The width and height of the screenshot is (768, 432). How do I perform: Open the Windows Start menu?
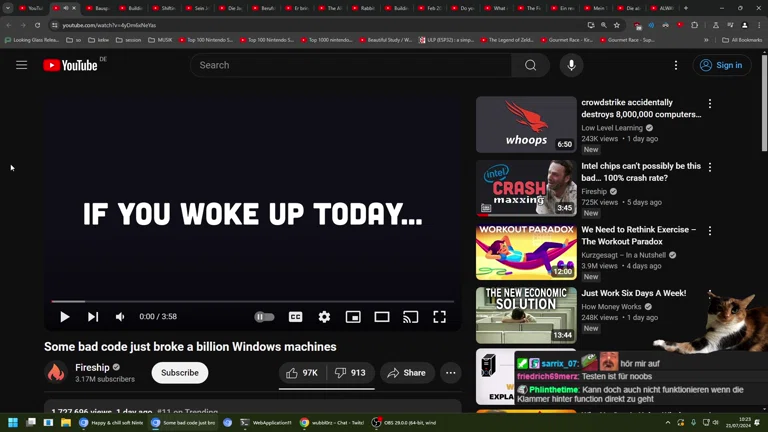tap(13, 422)
